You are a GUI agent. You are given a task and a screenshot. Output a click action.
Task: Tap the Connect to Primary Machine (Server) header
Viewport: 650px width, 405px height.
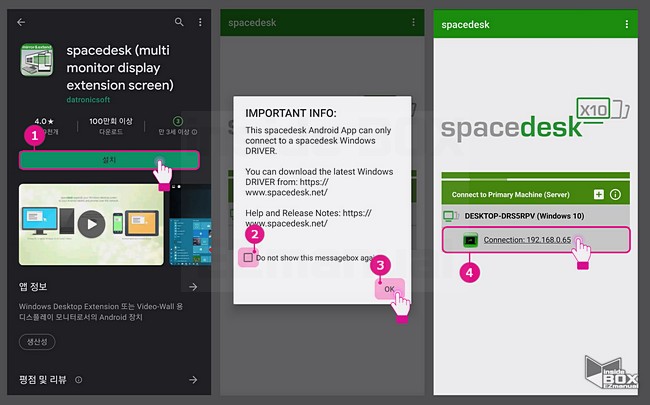pyautogui.click(x=510, y=194)
